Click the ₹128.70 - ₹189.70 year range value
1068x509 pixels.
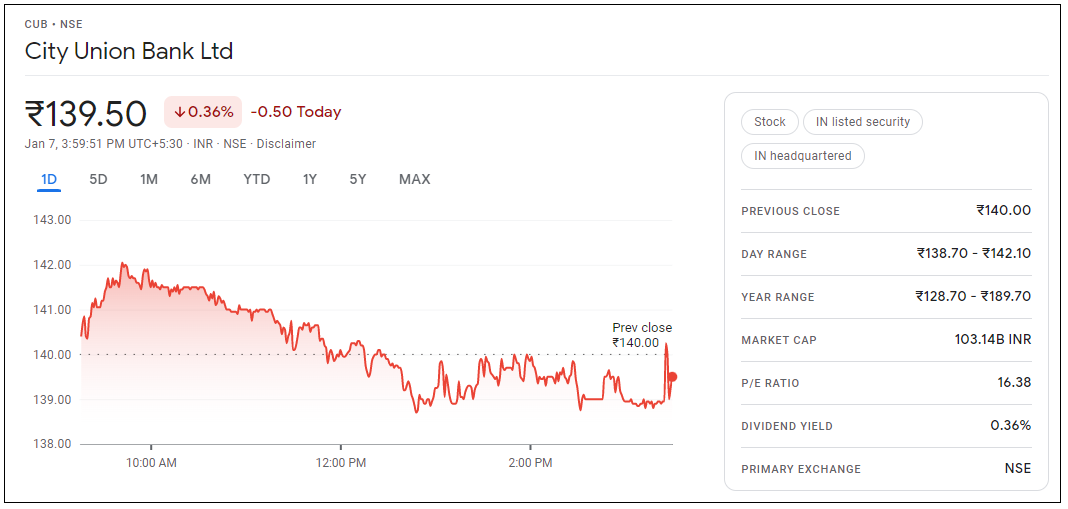[x=973, y=296]
